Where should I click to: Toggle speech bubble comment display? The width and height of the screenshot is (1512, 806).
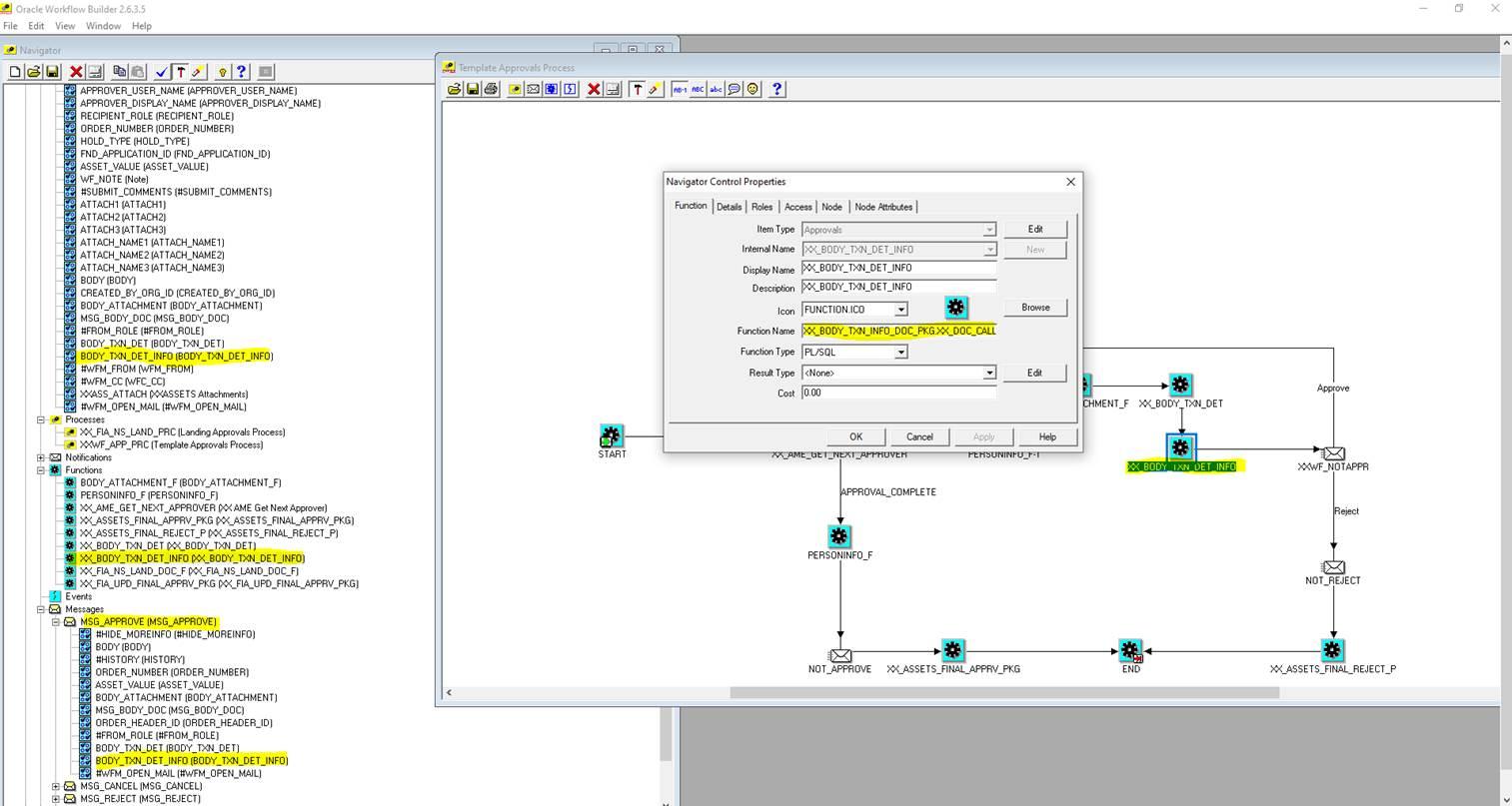coord(734,89)
